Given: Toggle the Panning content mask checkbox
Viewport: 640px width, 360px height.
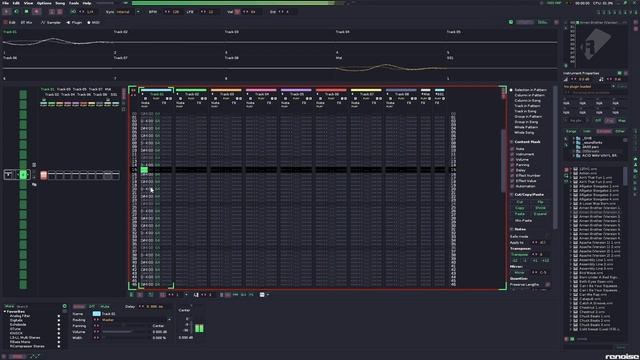Looking at the screenshot, I should pos(512,165).
